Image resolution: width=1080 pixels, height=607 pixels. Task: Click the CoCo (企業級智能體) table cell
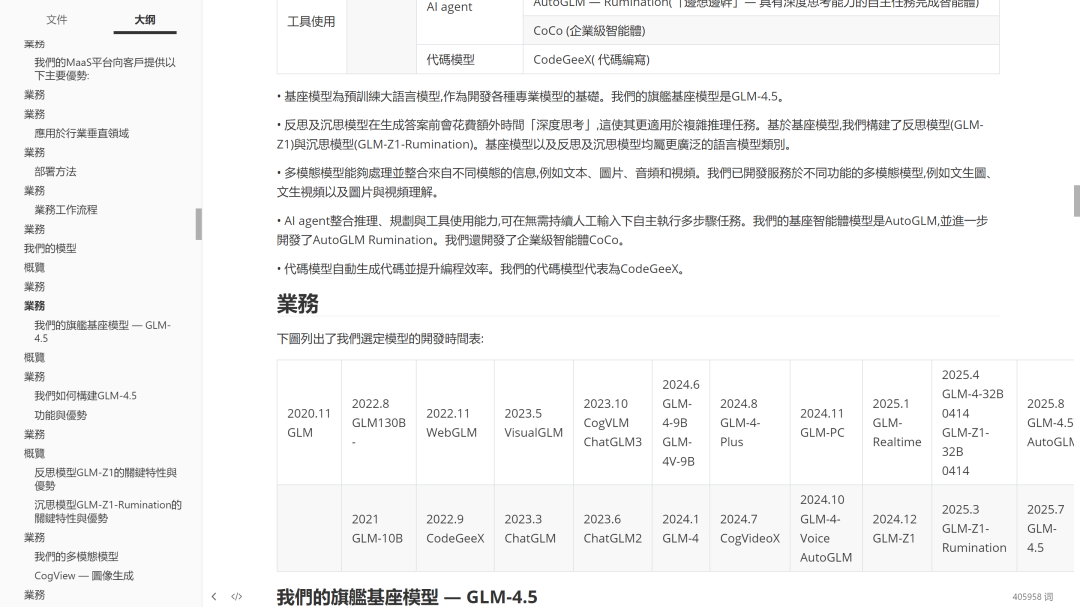tap(761, 31)
